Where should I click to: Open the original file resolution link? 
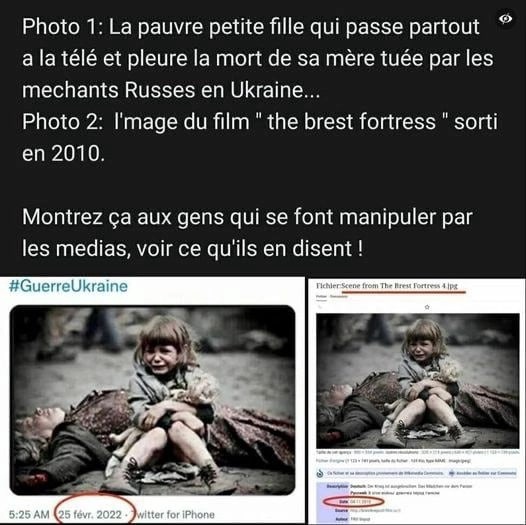pos(329,461)
